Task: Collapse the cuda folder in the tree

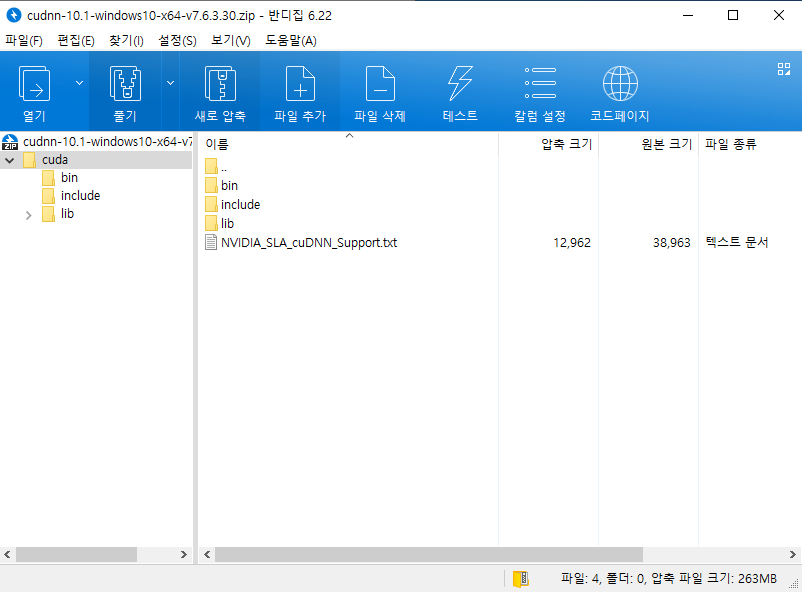Action: pyautogui.click(x=10, y=160)
